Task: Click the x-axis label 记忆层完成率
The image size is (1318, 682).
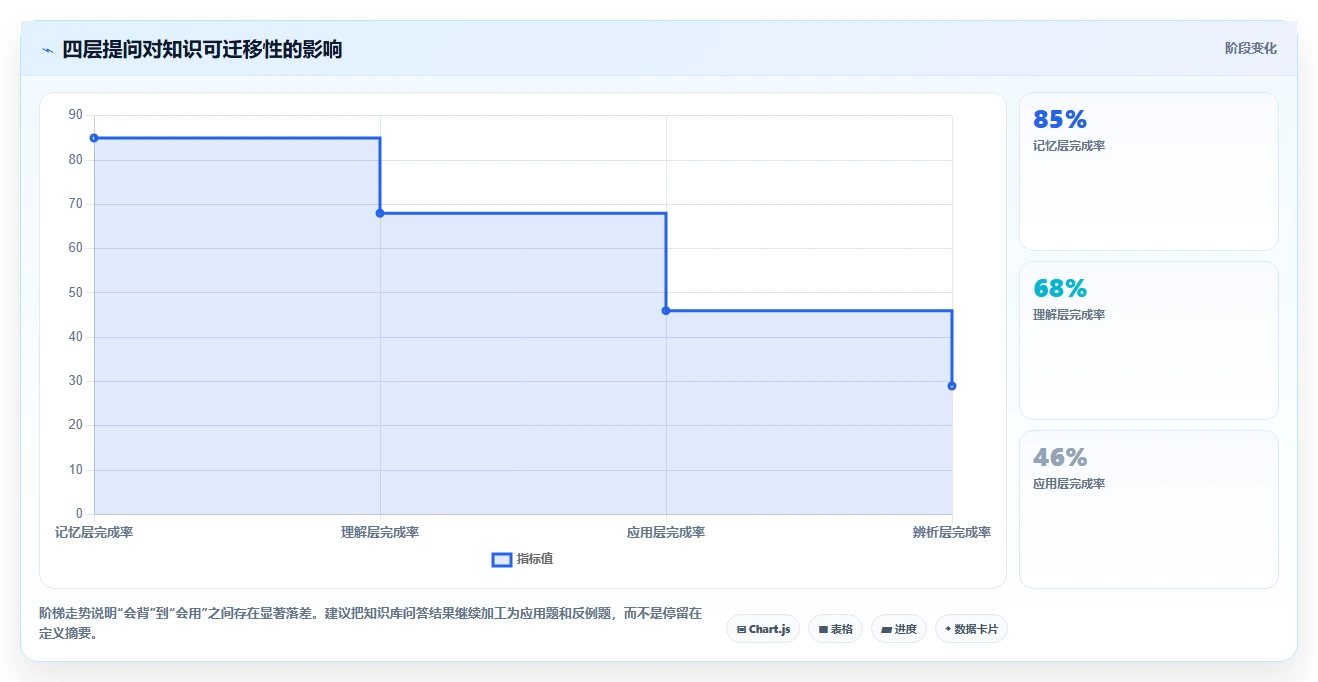Action: 94,532
